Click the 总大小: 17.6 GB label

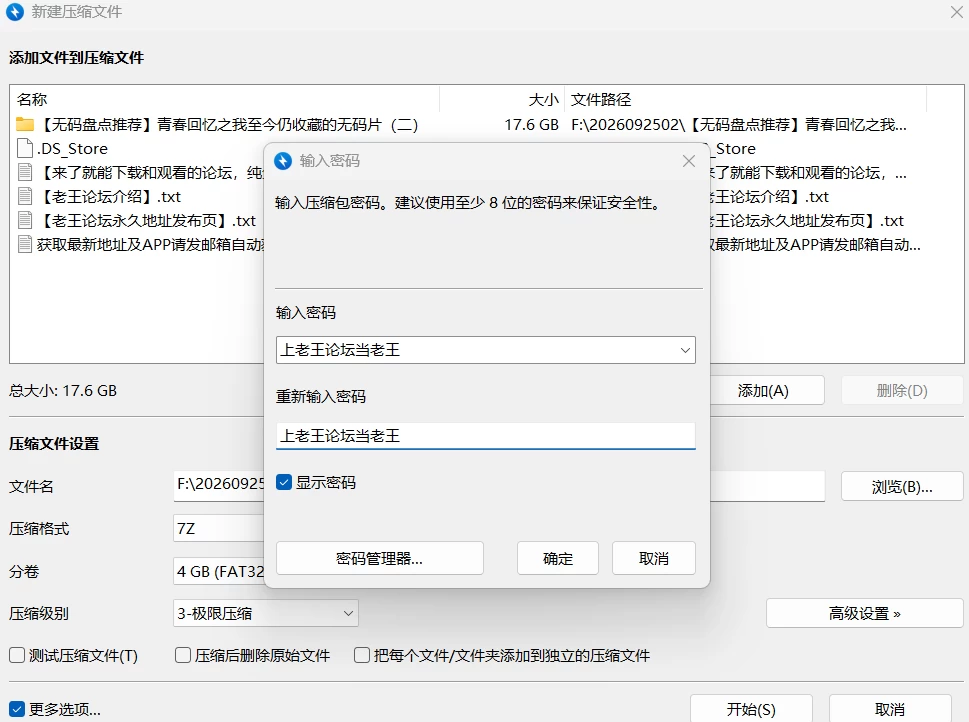point(63,391)
